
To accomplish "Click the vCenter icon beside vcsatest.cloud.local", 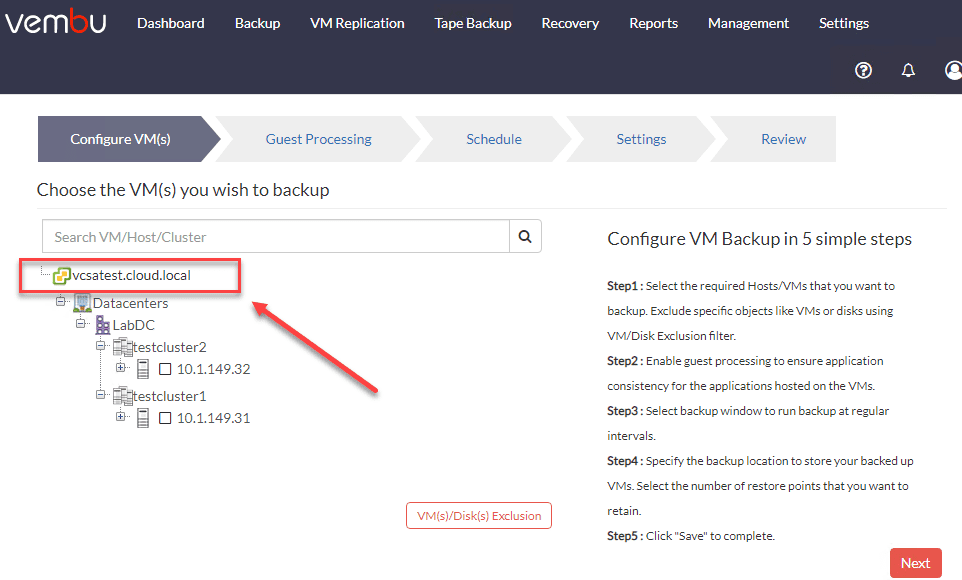I will pyautogui.click(x=62, y=276).
